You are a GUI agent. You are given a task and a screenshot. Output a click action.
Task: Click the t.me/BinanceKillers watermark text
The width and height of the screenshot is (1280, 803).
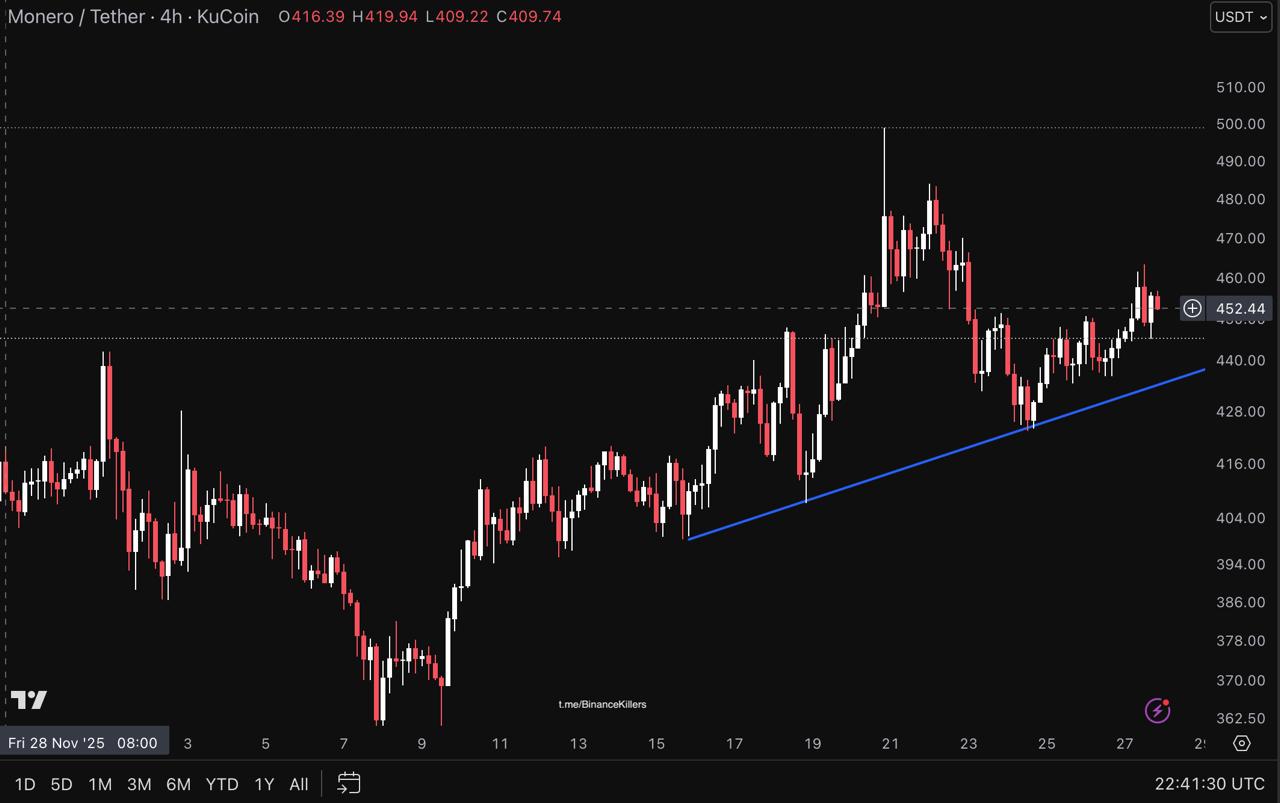coord(602,704)
